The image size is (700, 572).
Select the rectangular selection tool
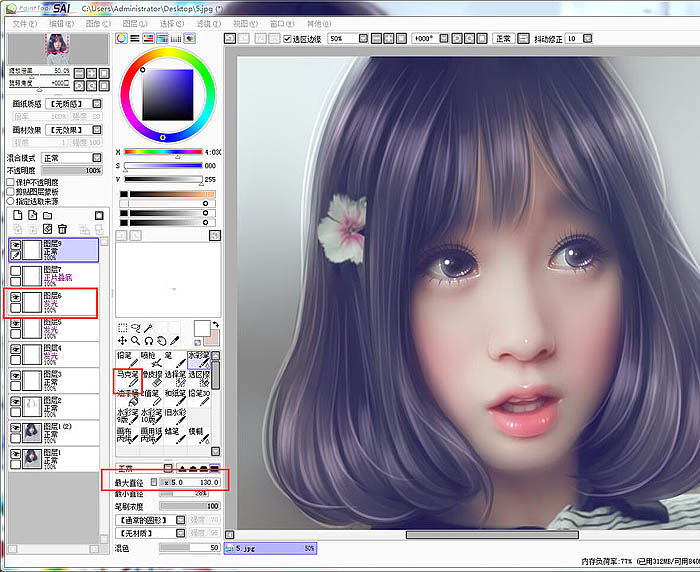coord(123,327)
